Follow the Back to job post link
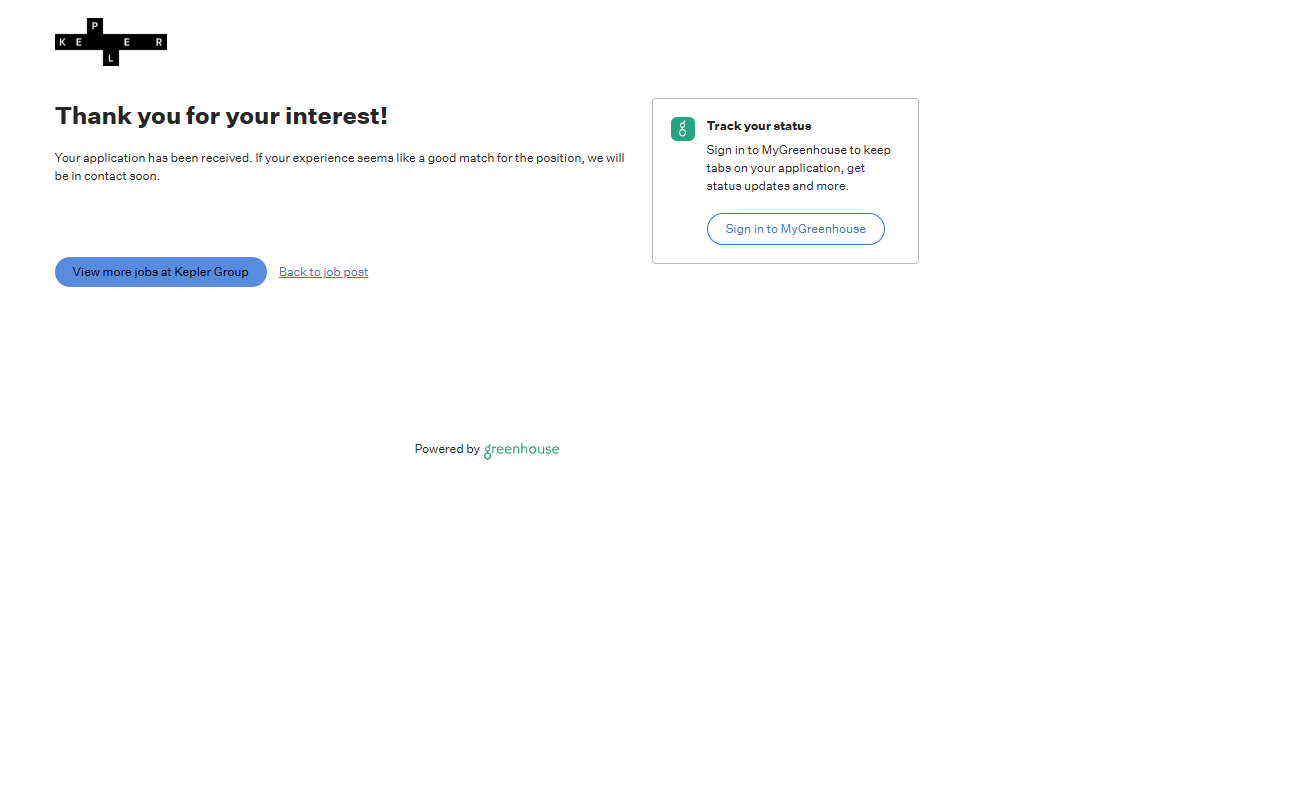The image size is (1297, 785). pos(323,272)
